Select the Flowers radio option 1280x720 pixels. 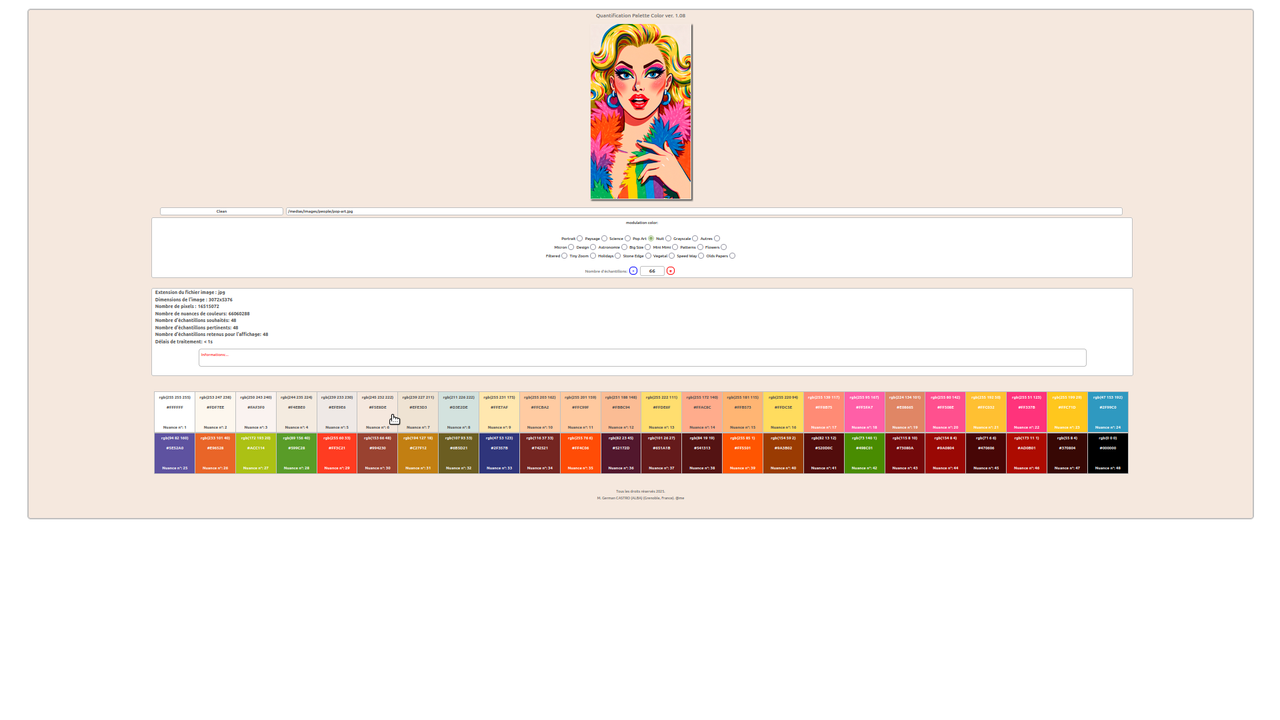[x=724, y=247]
